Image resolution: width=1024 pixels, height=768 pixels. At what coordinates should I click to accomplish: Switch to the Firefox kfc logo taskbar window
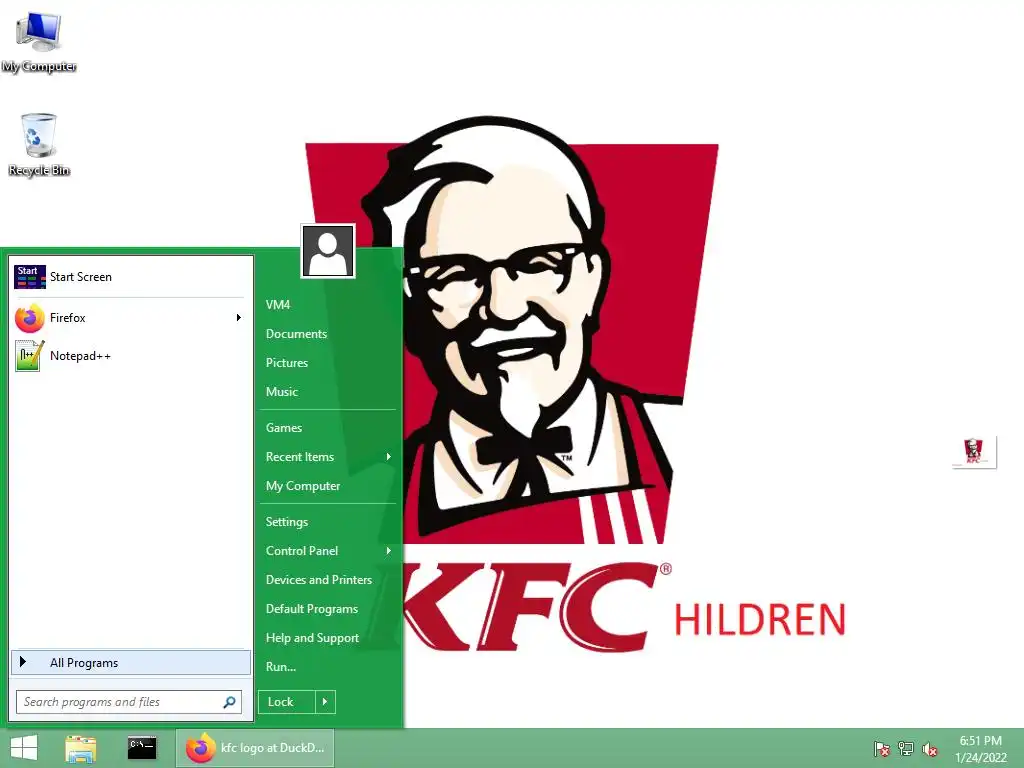click(x=255, y=748)
